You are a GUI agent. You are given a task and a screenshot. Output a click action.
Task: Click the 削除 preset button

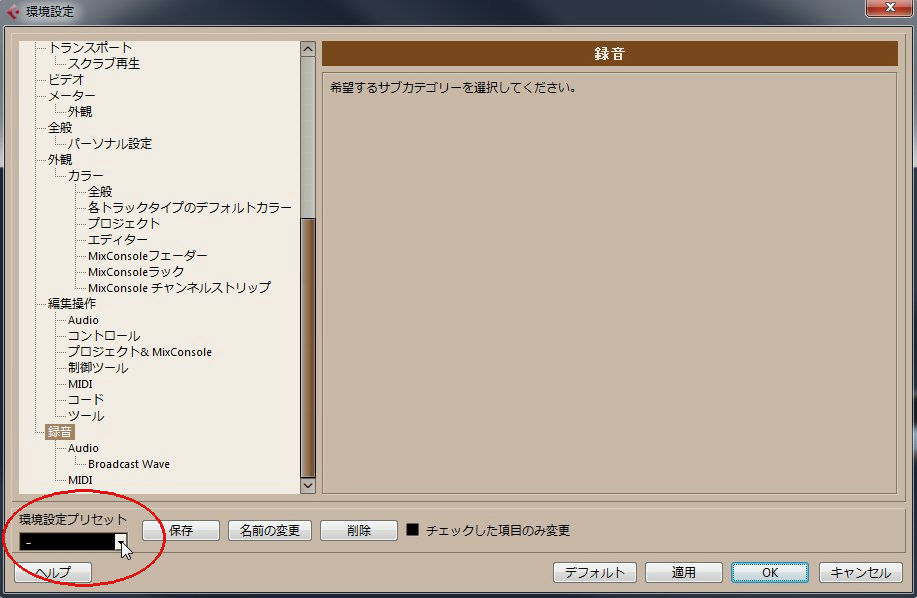[x=359, y=530]
